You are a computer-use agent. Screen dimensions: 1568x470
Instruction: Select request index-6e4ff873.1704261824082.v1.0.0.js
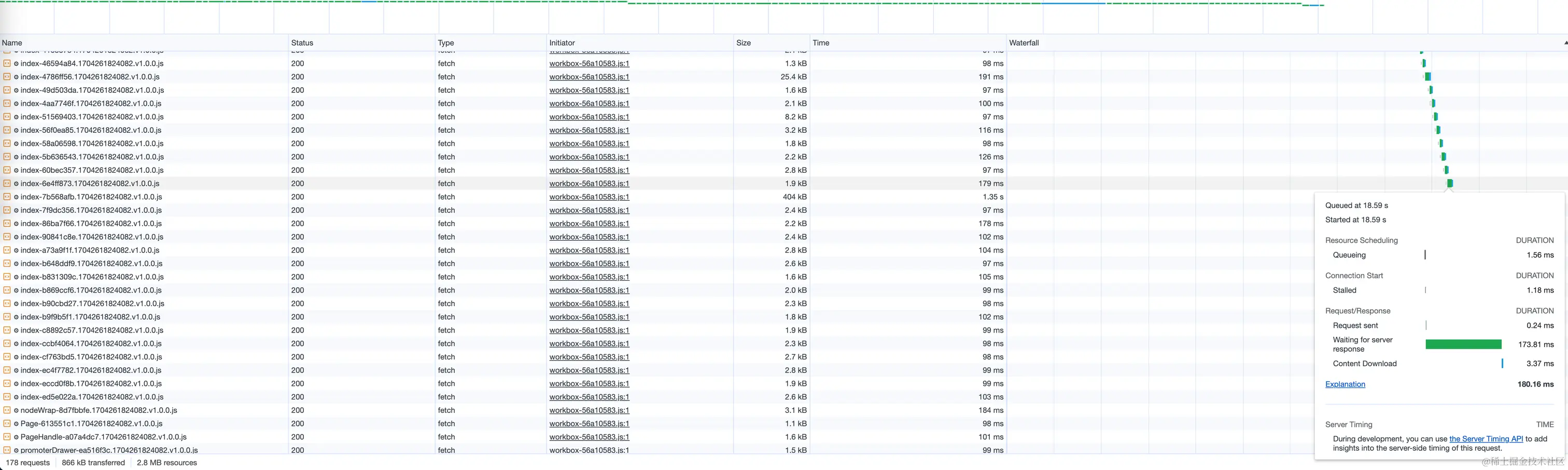pyautogui.click(x=90, y=183)
